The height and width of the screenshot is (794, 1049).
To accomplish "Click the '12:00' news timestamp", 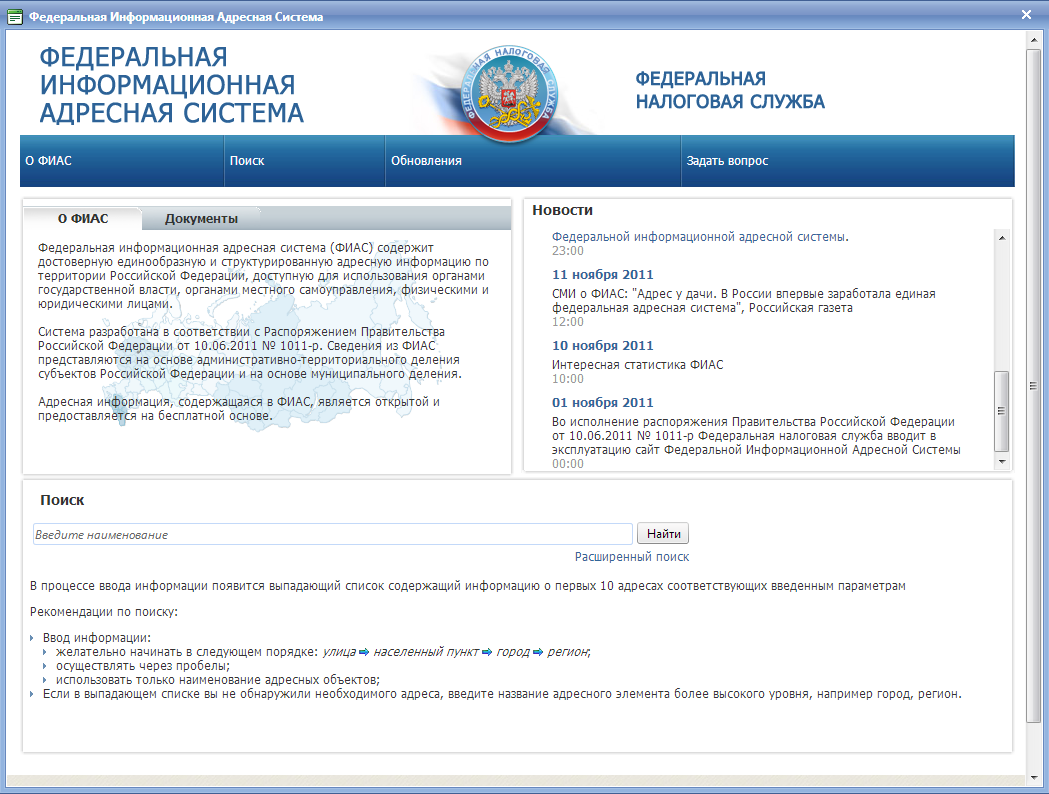I will [x=567, y=322].
